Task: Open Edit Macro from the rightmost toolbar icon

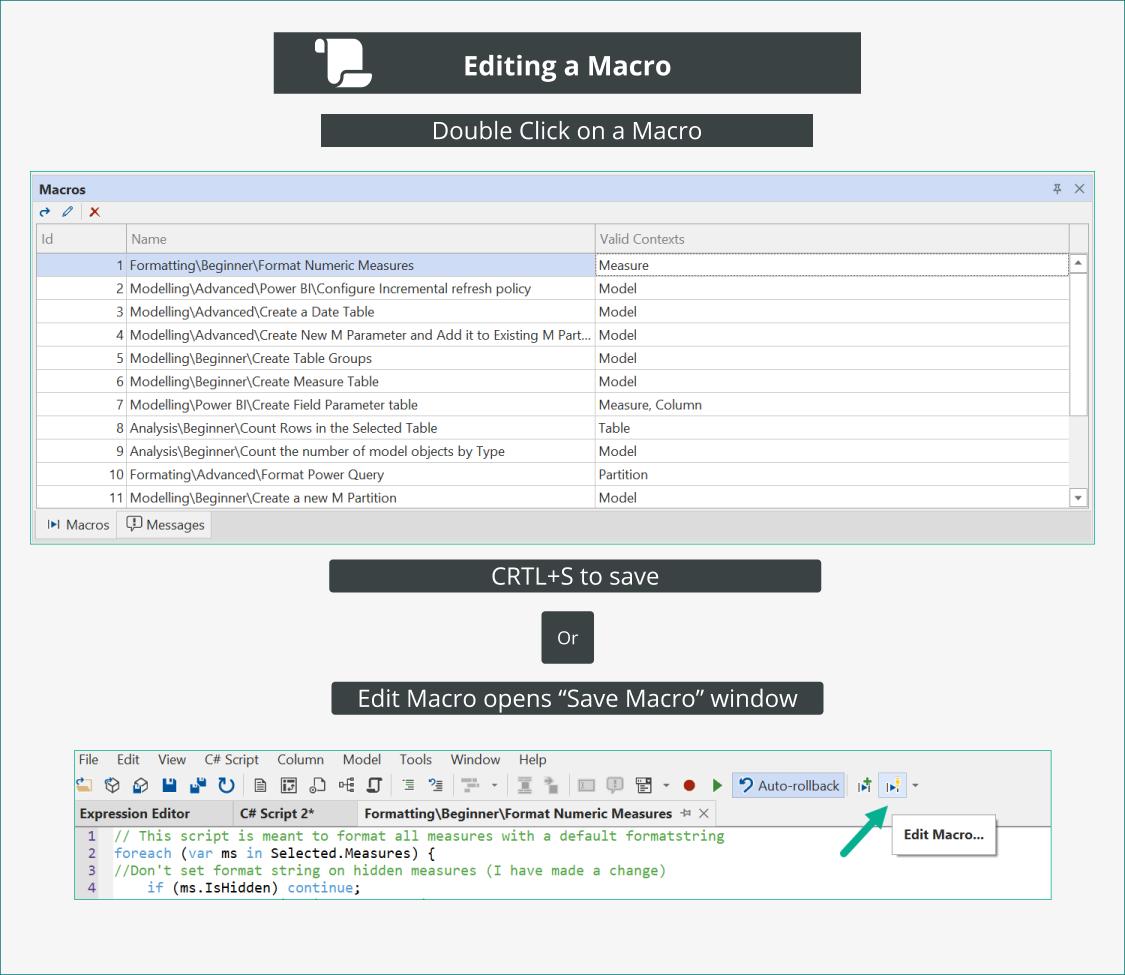Action: pos(892,785)
